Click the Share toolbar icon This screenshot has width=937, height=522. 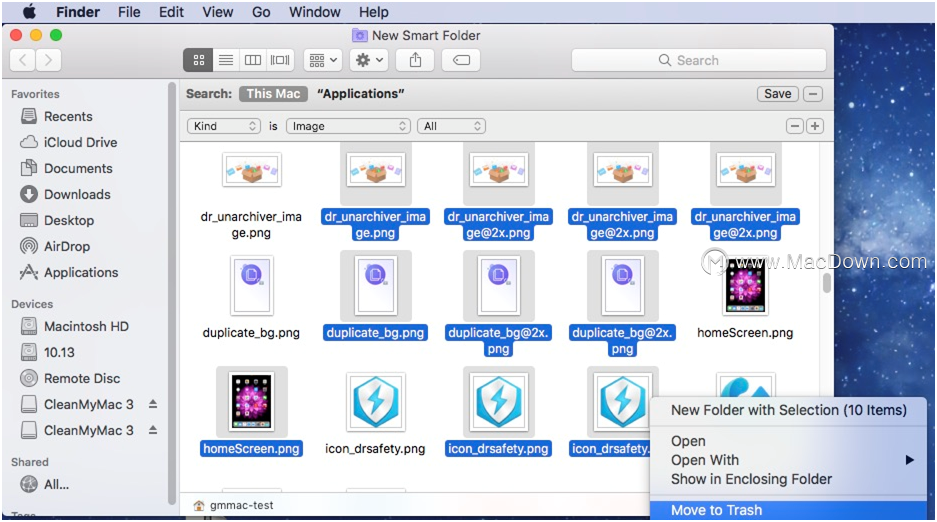click(x=415, y=60)
